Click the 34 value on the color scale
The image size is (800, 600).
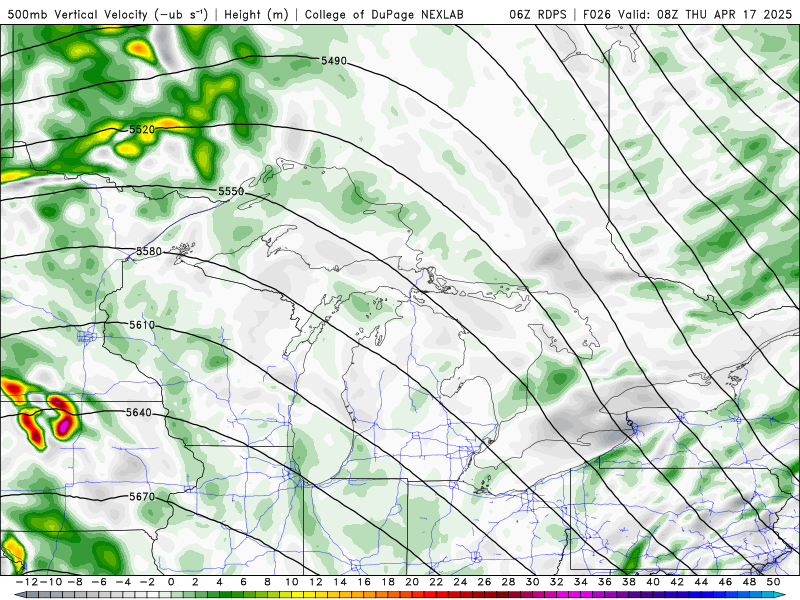(581, 582)
